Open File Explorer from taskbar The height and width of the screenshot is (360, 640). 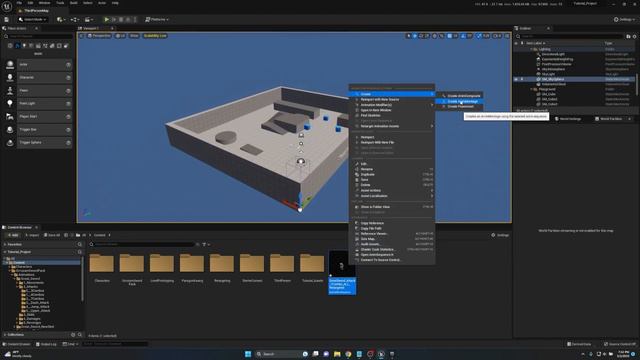tap(337, 354)
